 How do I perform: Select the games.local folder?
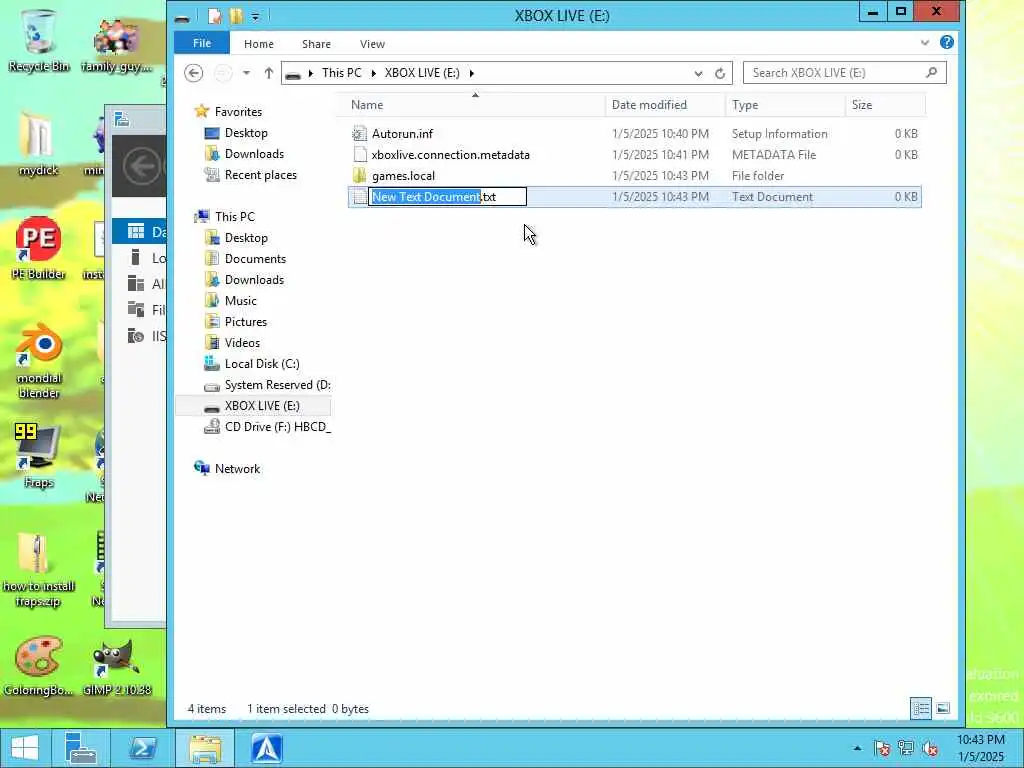(403, 176)
